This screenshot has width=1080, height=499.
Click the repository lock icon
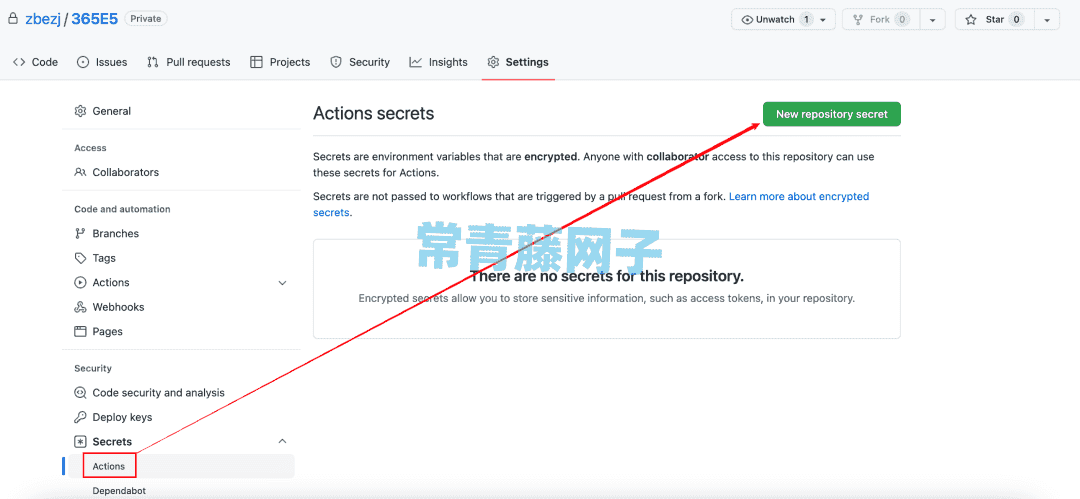[12, 19]
